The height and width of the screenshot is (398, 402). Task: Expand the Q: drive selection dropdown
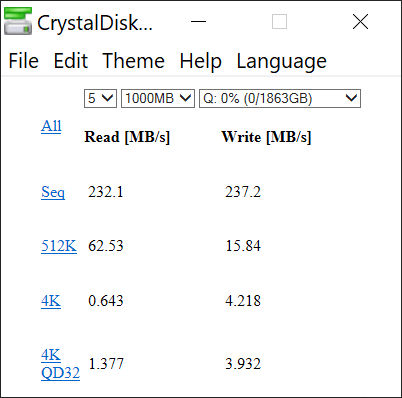[x=280, y=98]
